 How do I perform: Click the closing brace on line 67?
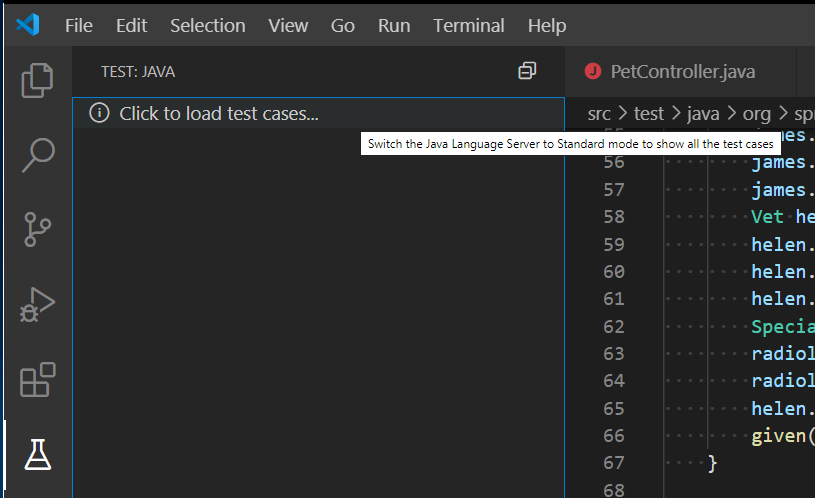[x=713, y=463]
